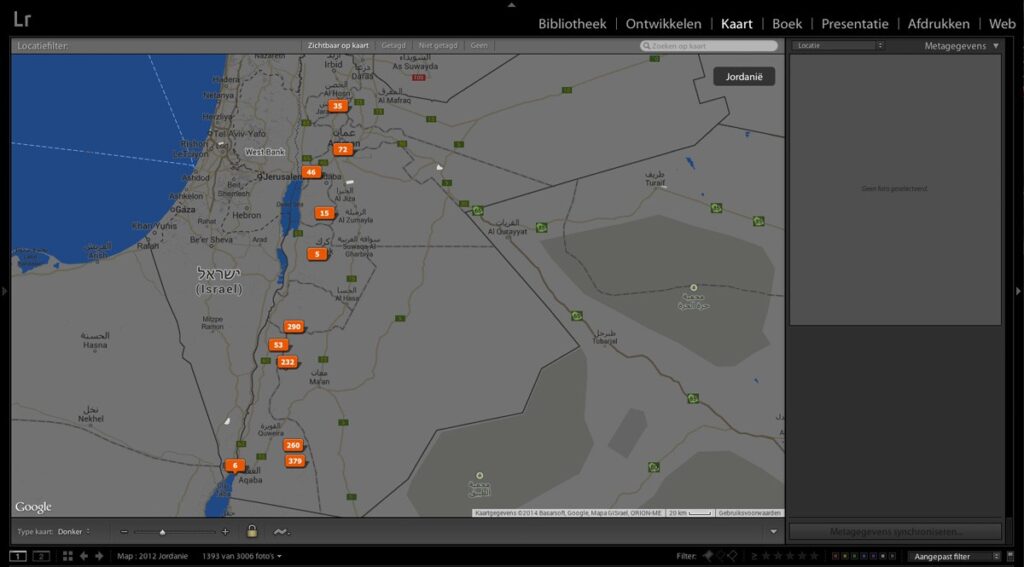Open grid view from filmstrip icon
Image resolution: width=1024 pixels, height=567 pixels.
(x=68, y=555)
